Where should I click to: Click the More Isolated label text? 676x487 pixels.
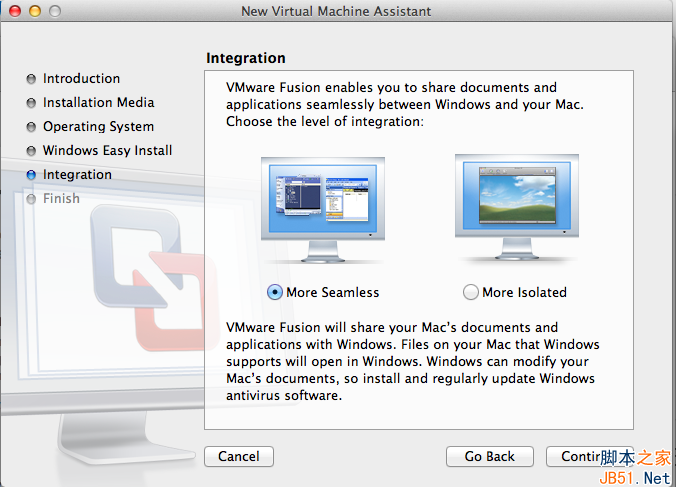(x=524, y=292)
